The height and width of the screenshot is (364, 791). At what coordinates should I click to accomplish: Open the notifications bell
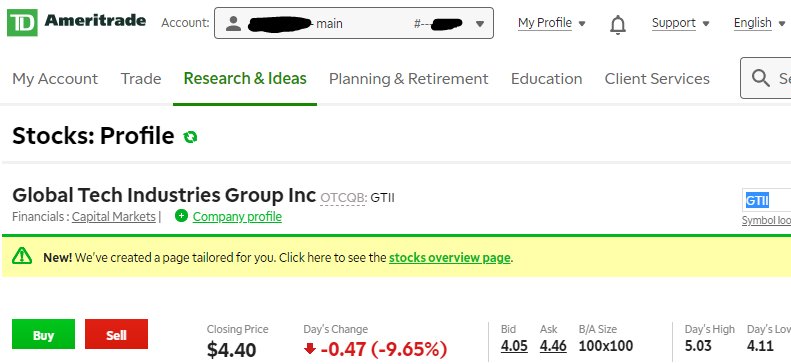(617, 24)
